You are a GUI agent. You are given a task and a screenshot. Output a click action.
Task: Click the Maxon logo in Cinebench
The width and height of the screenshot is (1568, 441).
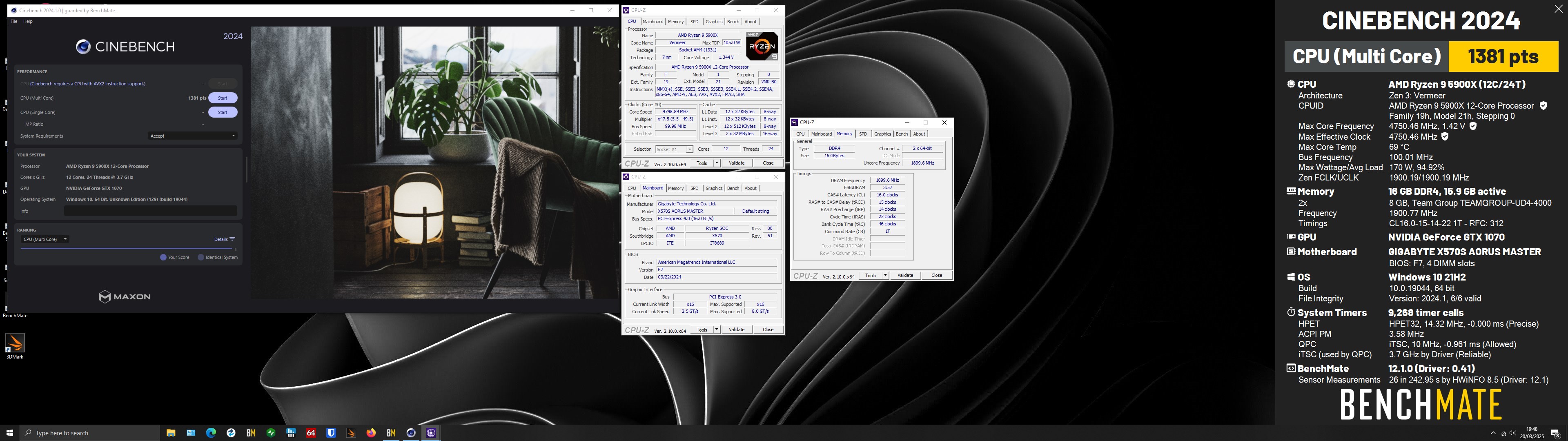(125, 296)
